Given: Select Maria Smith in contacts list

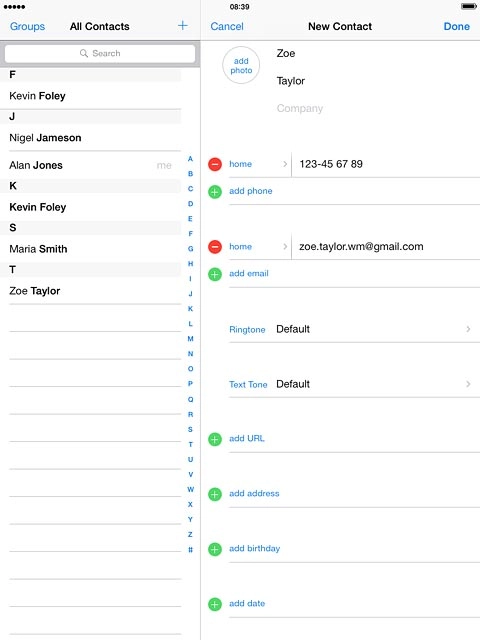Looking at the screenshot, I should tap(38, 249).
